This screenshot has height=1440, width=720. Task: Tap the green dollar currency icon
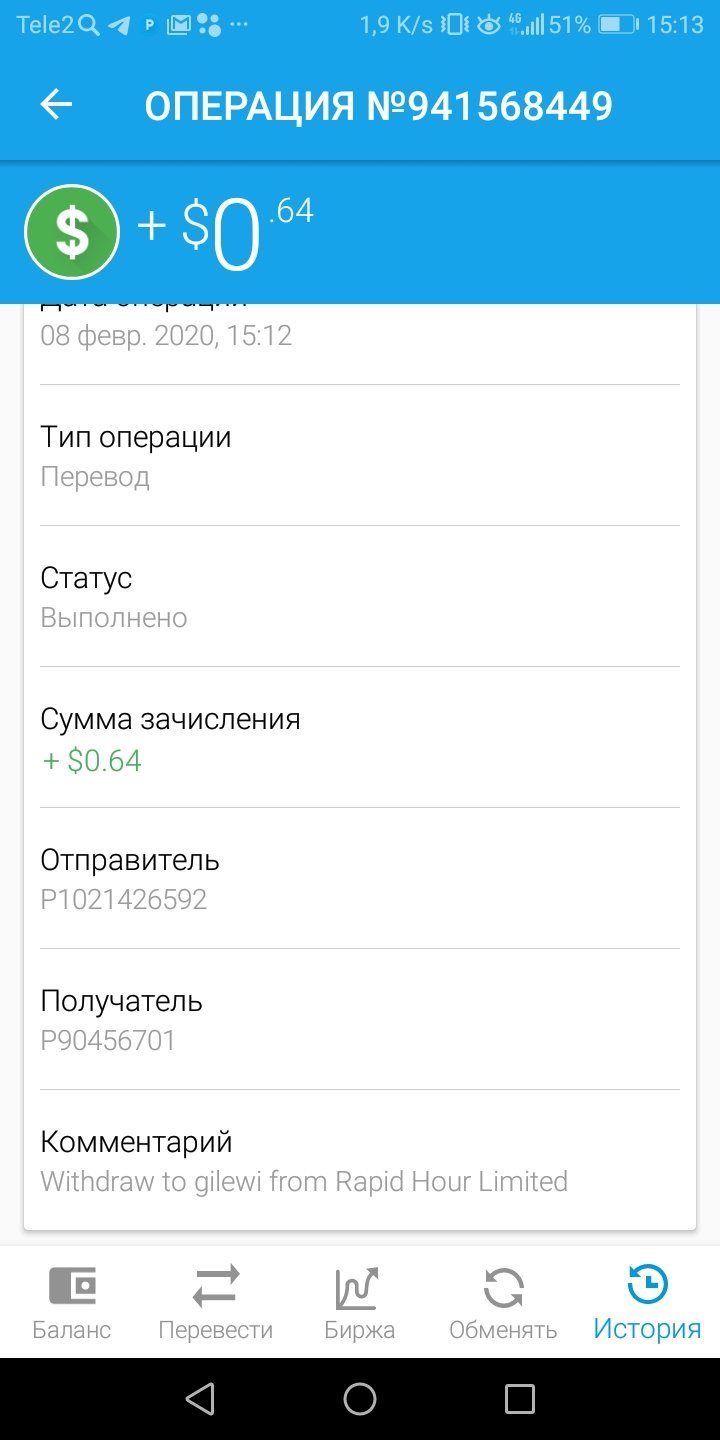click(72, 232)
